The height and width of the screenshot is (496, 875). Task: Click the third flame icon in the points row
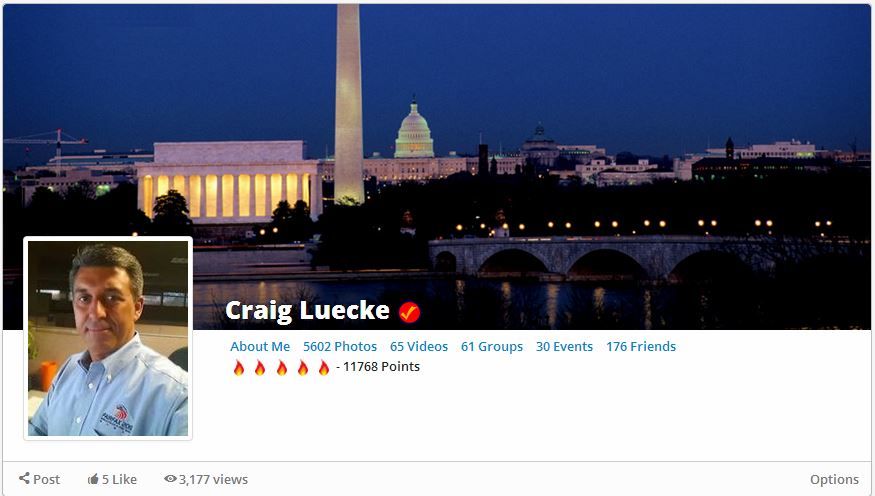282,368
